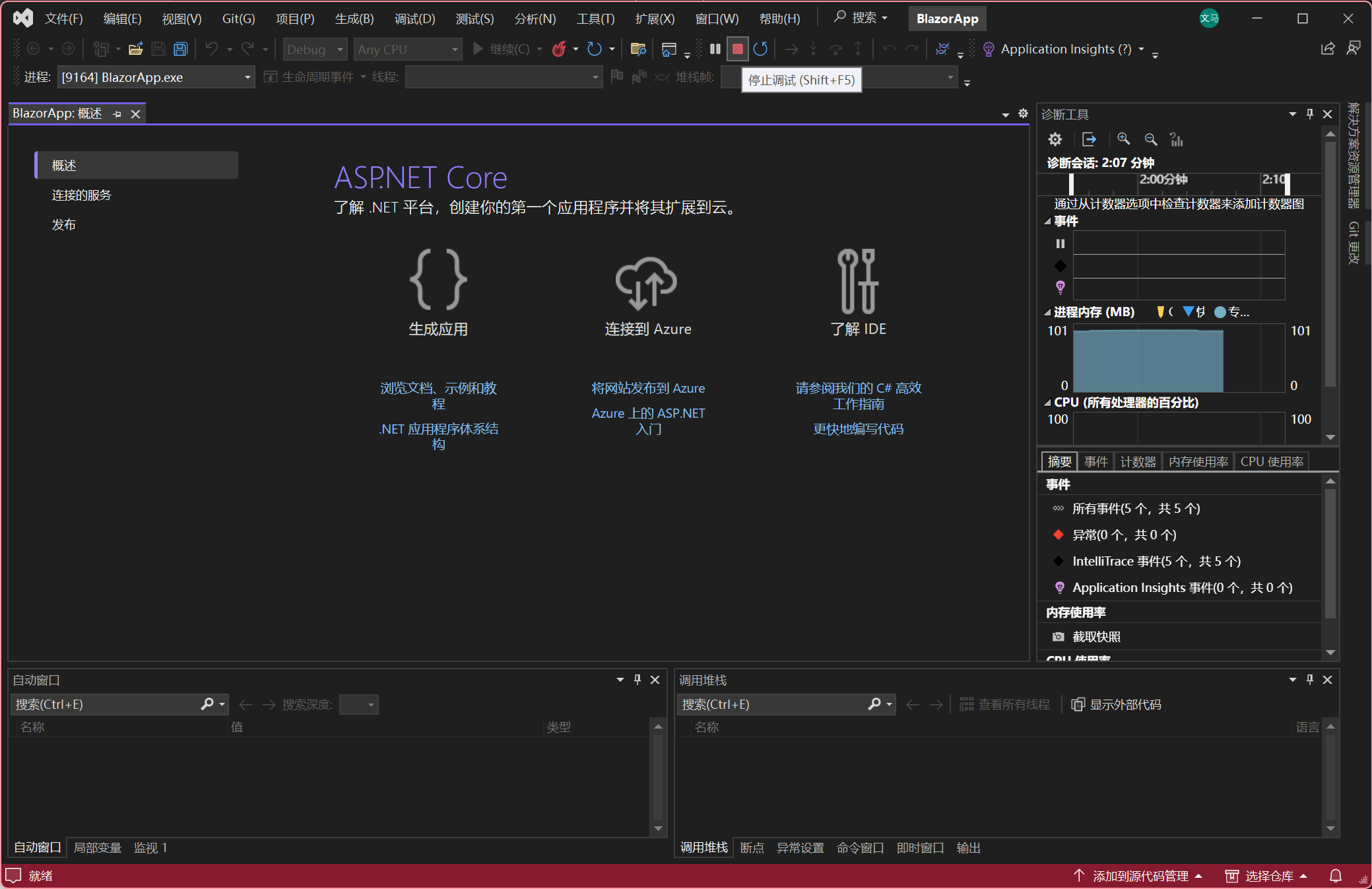Restart the debugging session
The height and width of the screenshot is (889, 1372).
coord(760,49)
